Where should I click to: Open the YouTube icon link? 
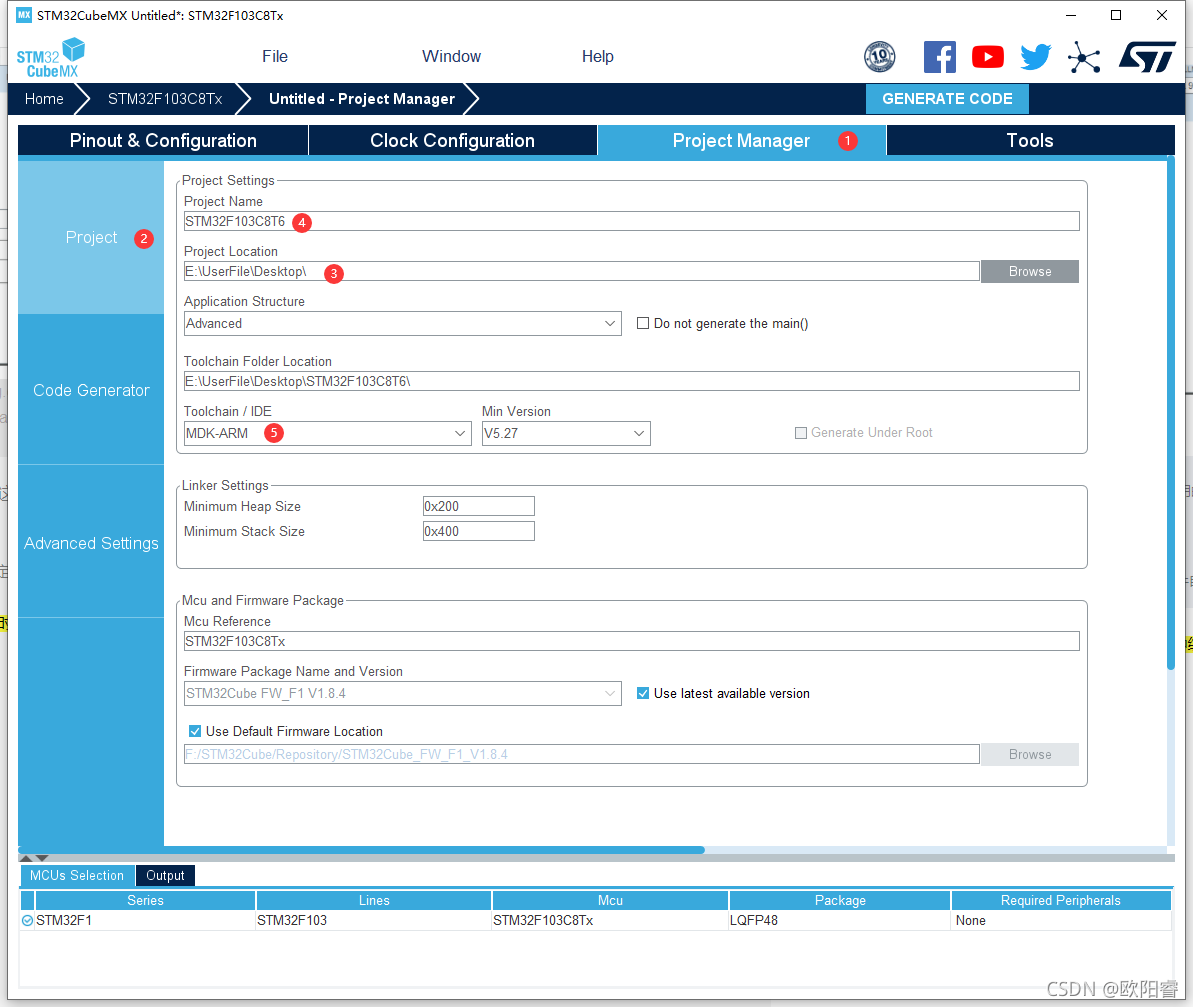pos(988,57)
